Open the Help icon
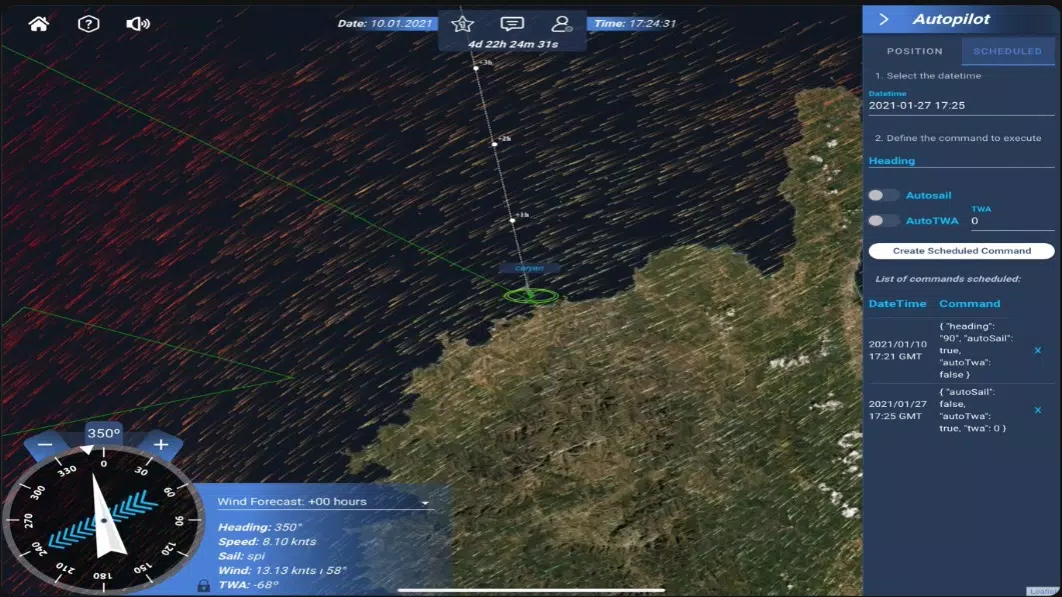The height and width of the screenshot is (597, 1062). coord(88,21)
